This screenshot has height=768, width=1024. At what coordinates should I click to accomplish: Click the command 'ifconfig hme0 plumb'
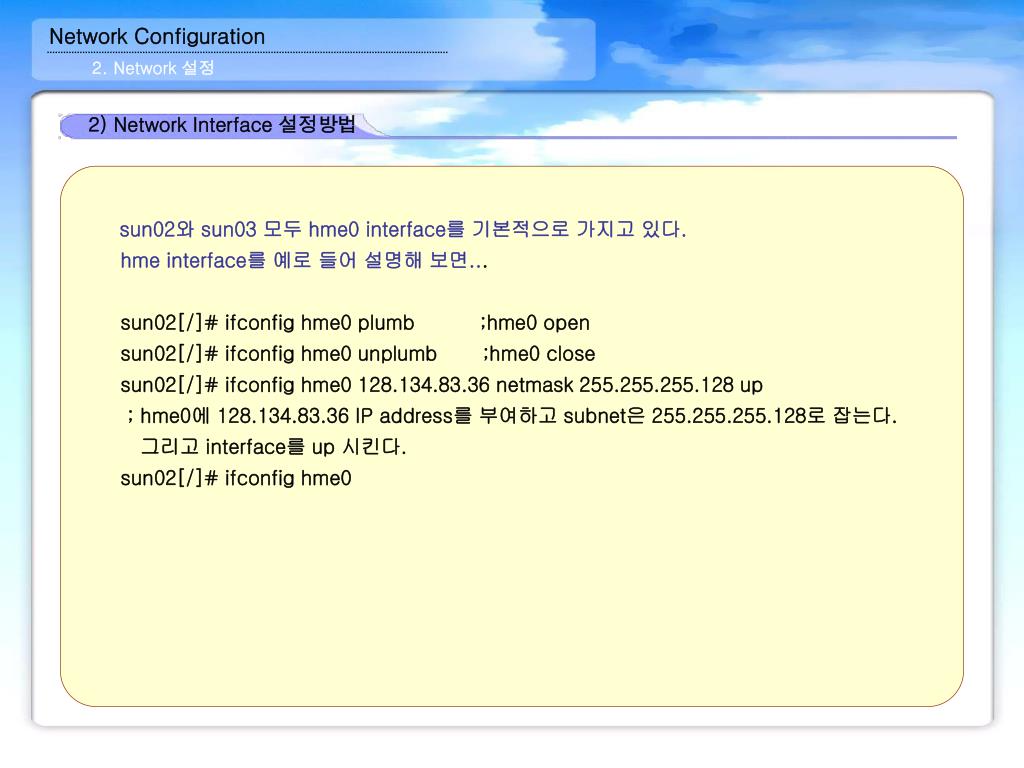319,323
